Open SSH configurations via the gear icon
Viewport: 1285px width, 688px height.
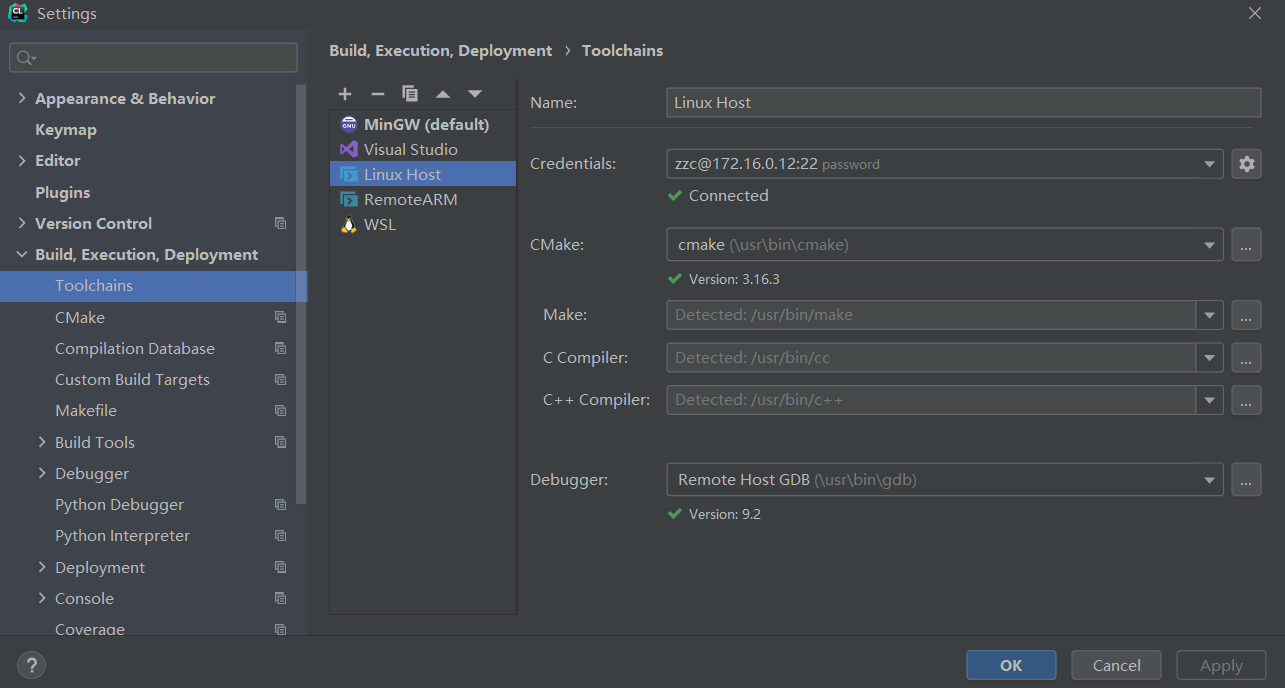1246,164
